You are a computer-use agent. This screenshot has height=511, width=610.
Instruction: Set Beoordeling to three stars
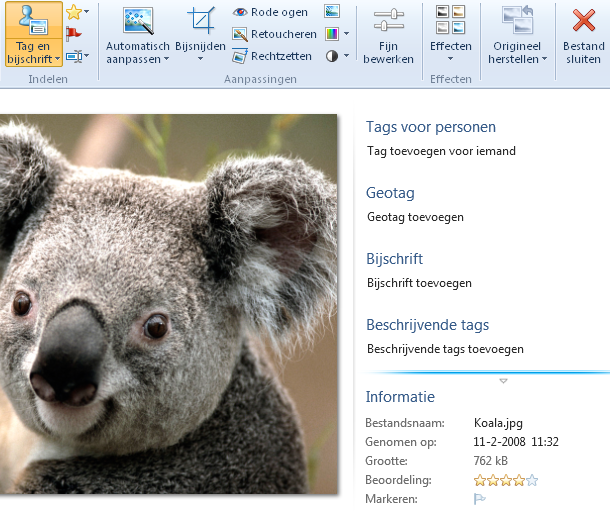pos(506,481)
